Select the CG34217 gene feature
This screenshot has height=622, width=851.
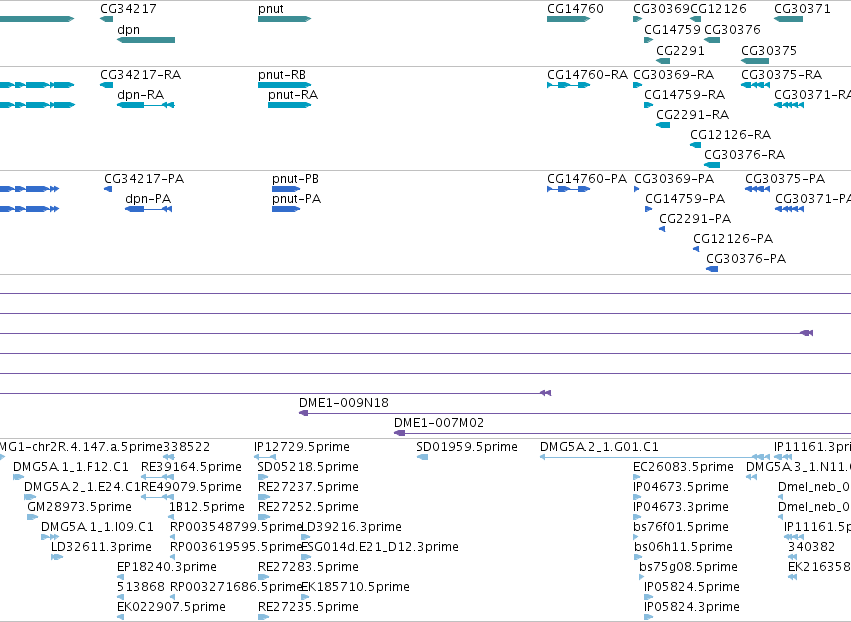106,19
